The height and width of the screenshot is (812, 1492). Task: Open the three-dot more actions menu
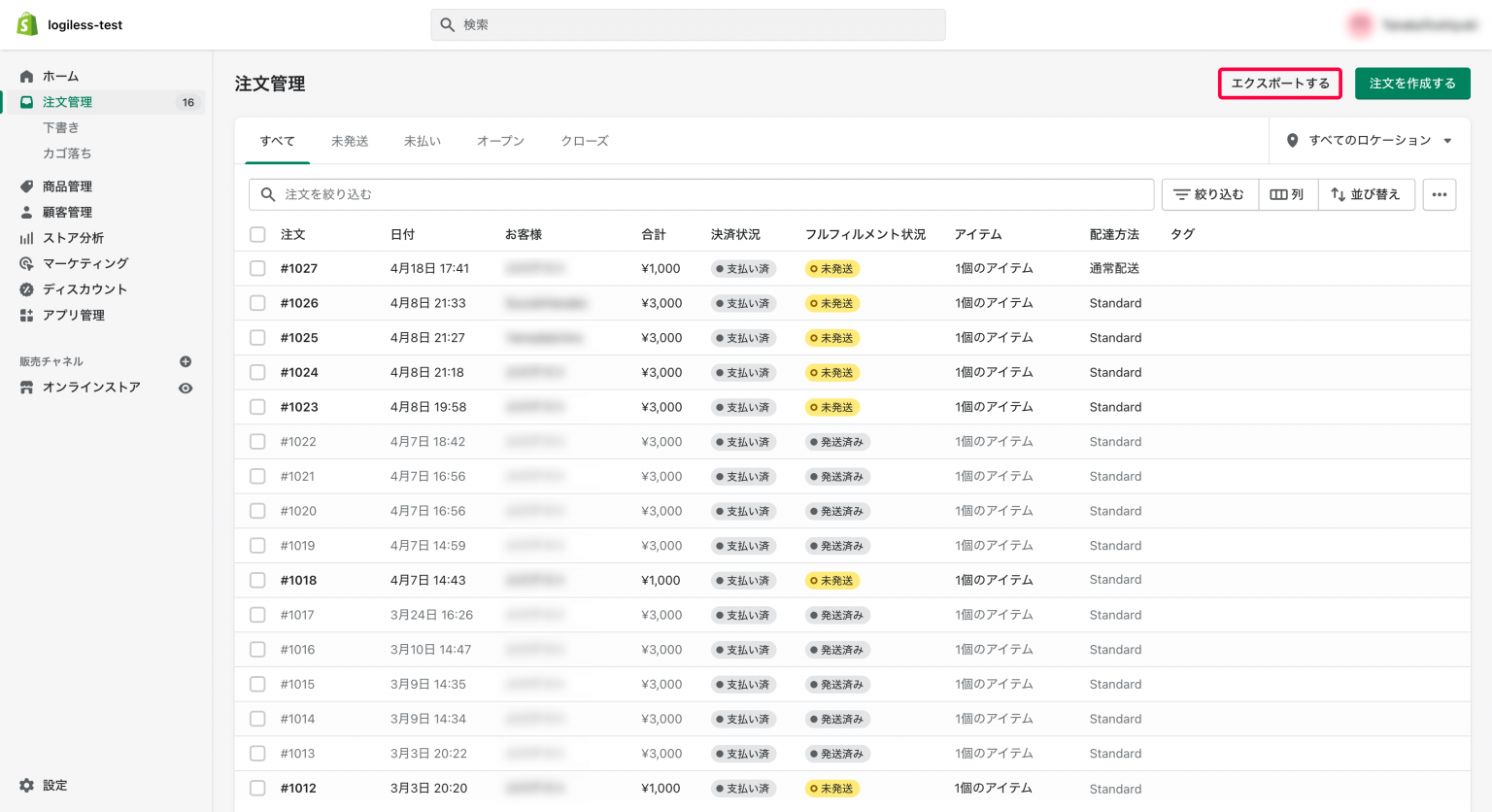[1440, 194]
